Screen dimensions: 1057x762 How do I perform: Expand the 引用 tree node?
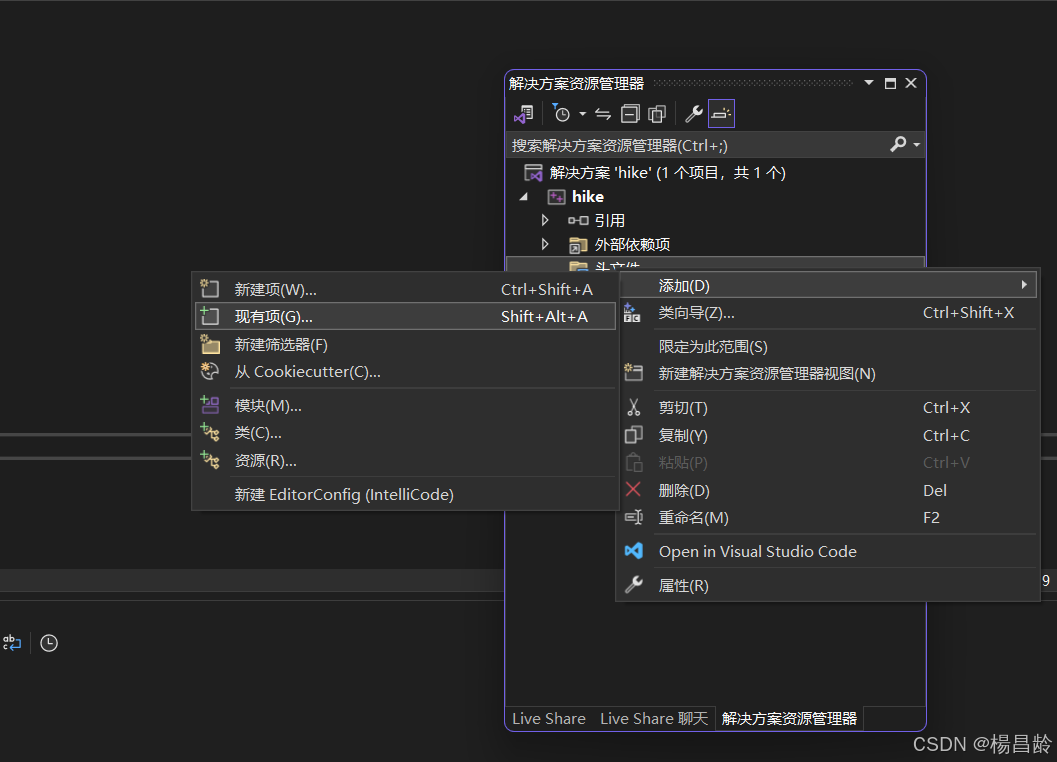[x=544, y=220]
